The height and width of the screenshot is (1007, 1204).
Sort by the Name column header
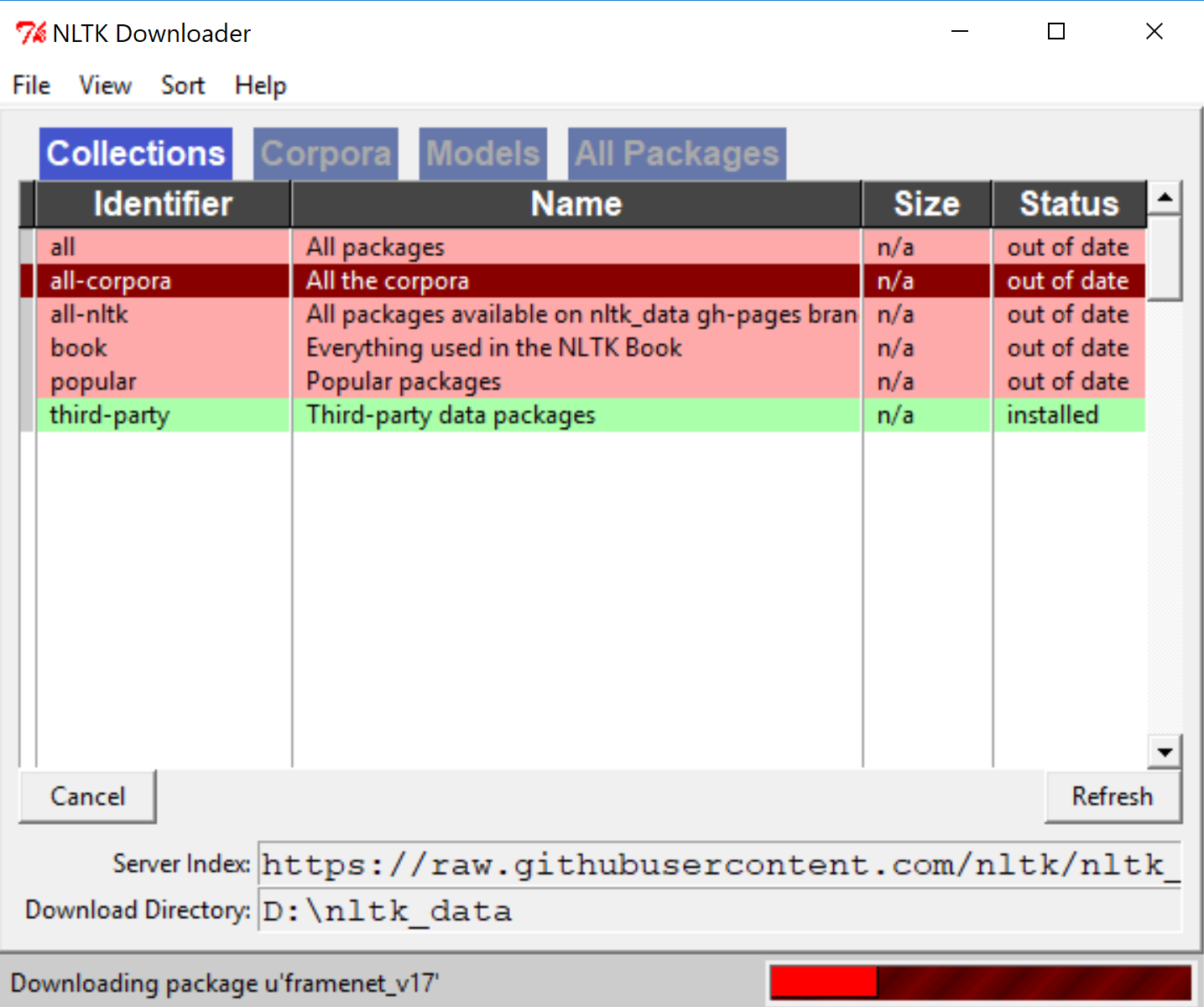coord(576,204)
